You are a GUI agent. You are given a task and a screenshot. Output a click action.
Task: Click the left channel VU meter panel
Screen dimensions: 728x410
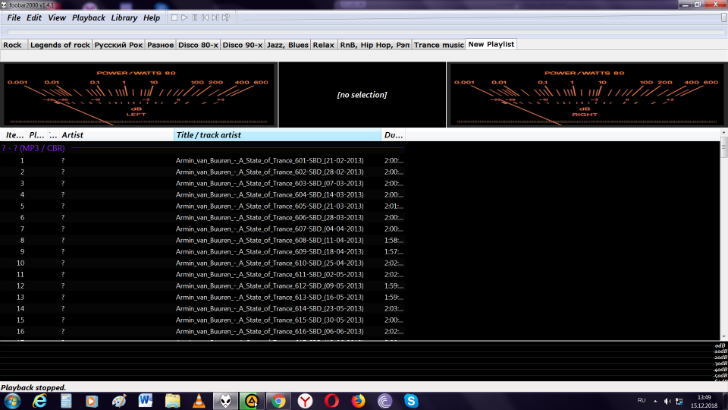(138, 95)
